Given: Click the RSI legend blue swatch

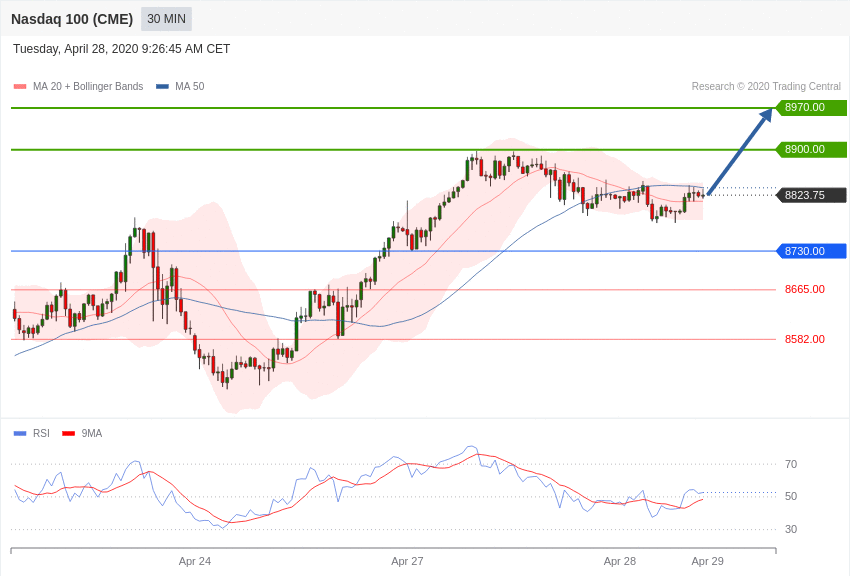Looking at the screenshot, I should click(20, 433).
